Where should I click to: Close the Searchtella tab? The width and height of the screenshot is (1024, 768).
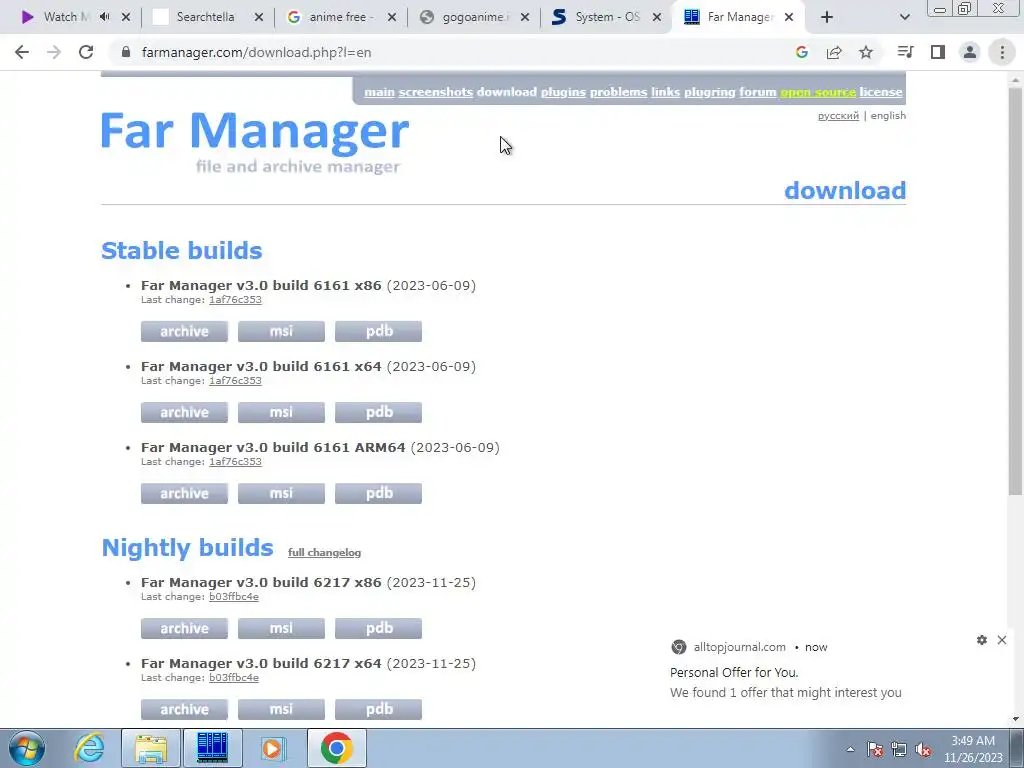tap(259, 17)
